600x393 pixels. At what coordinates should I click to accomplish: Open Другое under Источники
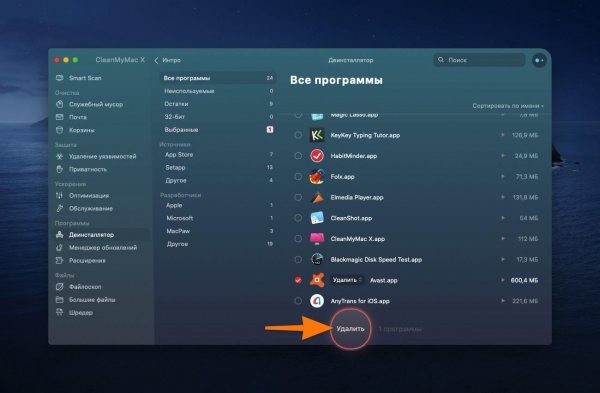click(218, 181)
